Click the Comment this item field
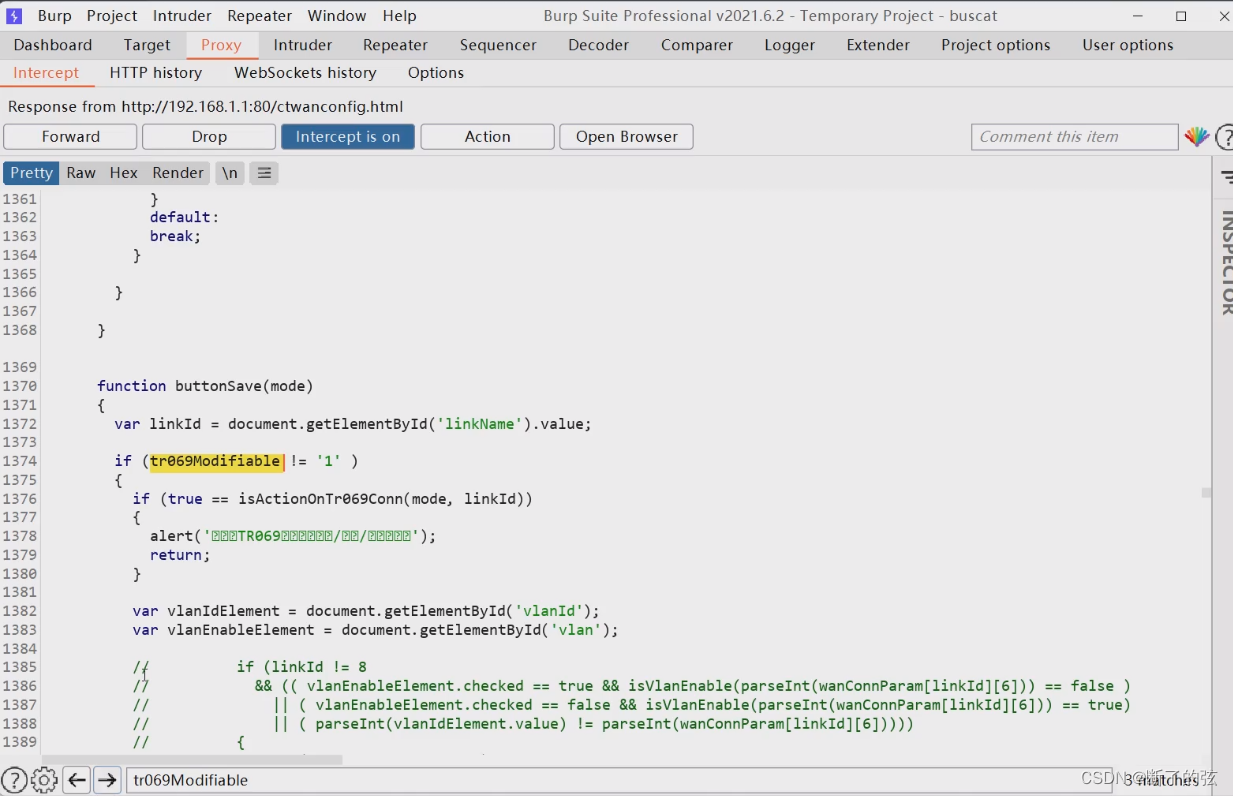 point(1074,137)
